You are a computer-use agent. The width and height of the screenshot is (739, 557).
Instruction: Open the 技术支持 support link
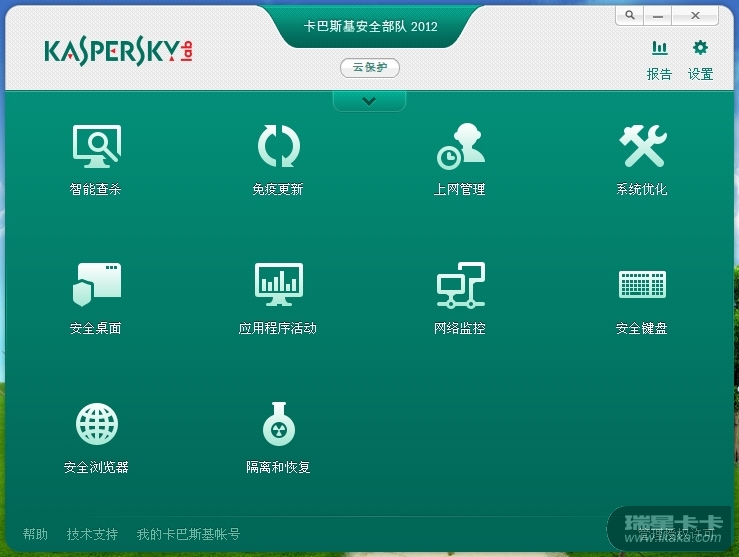coord(92,534)
